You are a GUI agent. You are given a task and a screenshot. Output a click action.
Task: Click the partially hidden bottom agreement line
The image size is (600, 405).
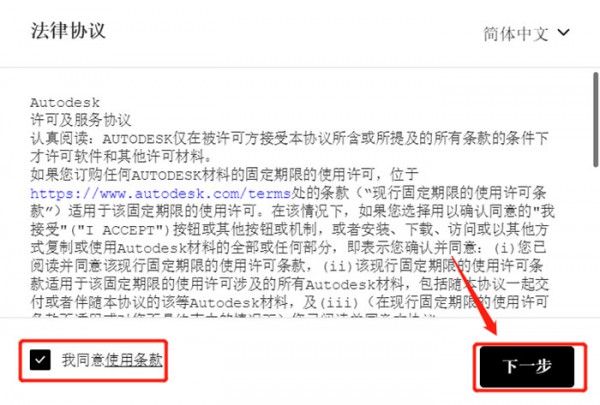233,315
